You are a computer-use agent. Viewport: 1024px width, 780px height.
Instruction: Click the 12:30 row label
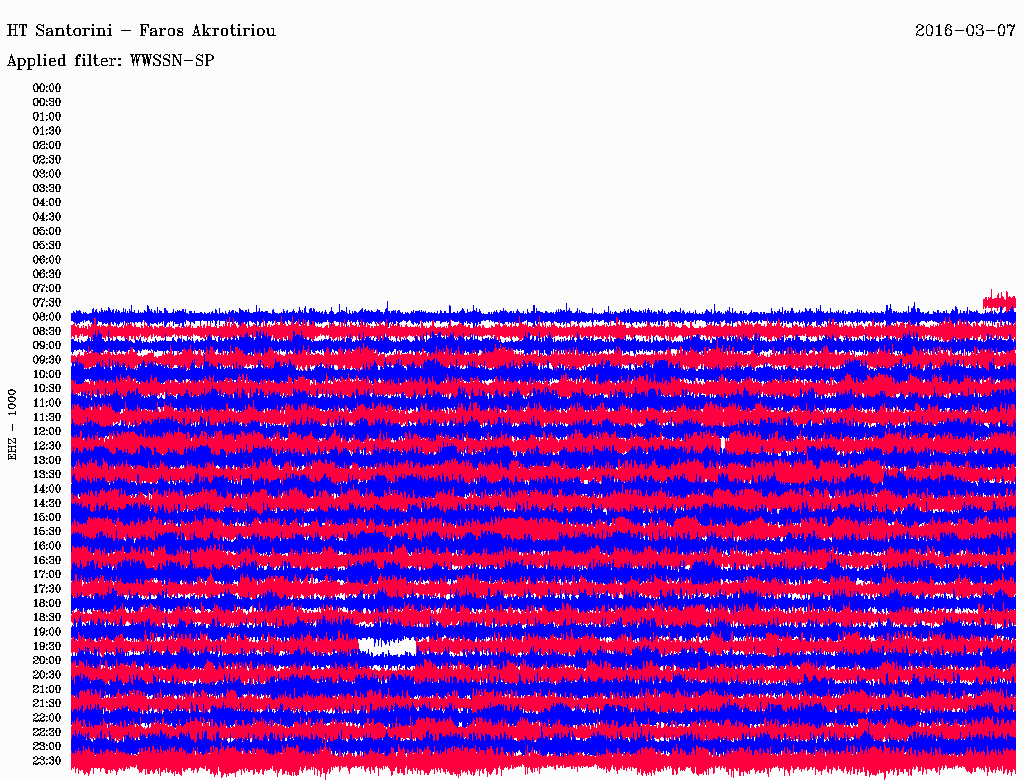pos(47,446)
